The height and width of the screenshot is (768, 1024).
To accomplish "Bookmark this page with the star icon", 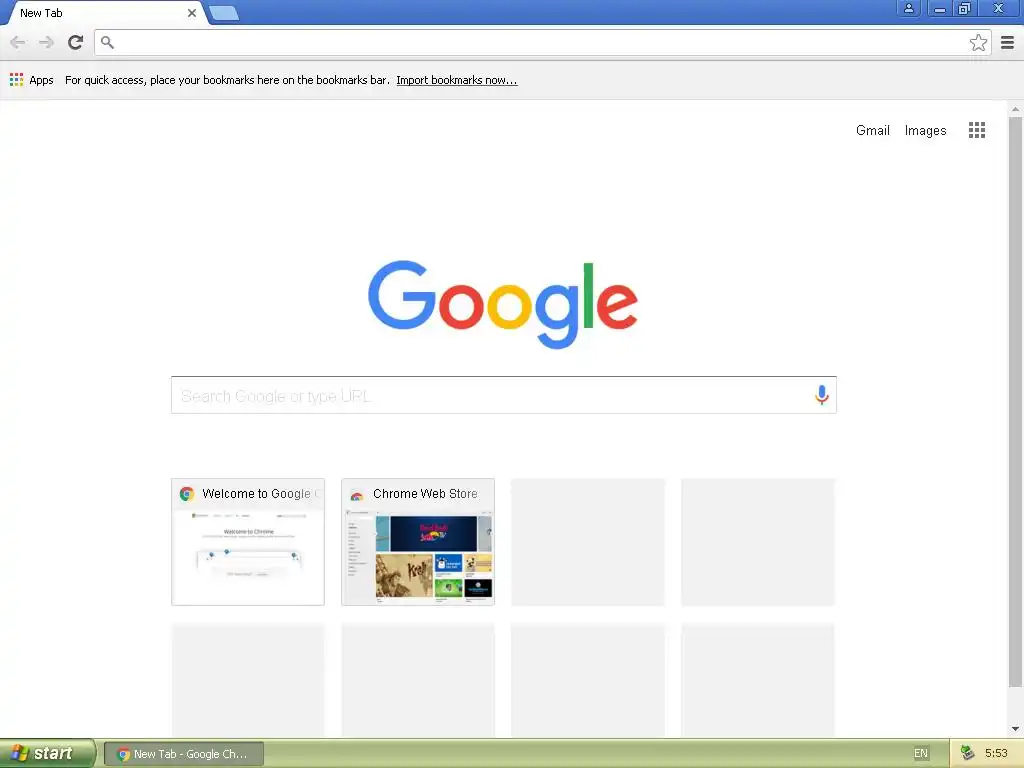I will tap(978, 42).
